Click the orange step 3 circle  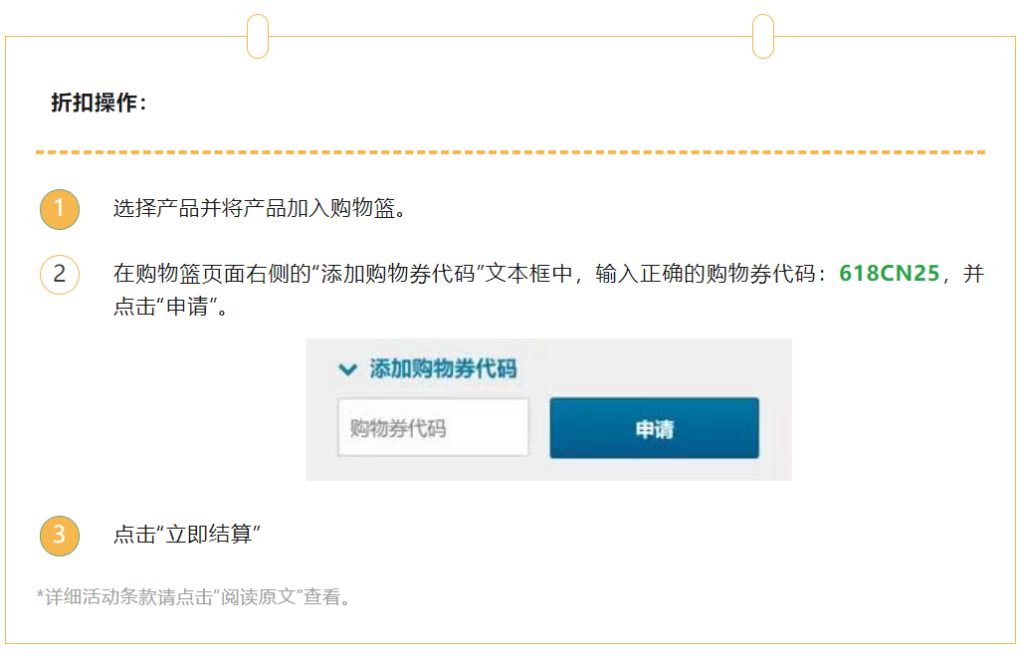pos(59,535)
